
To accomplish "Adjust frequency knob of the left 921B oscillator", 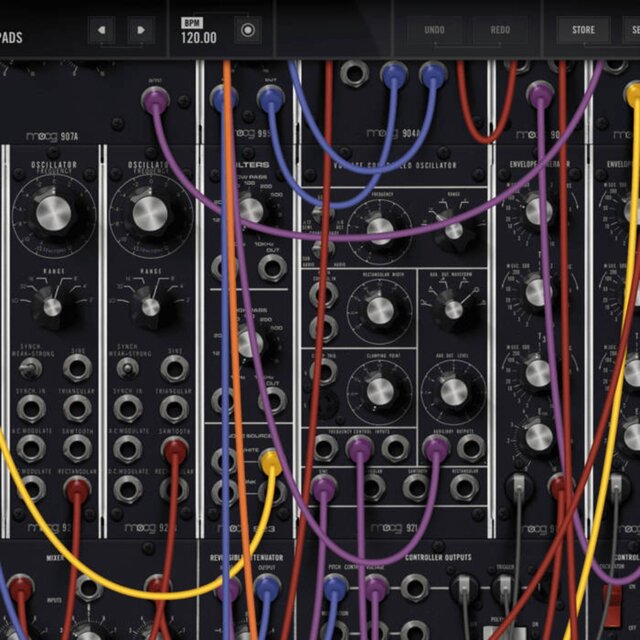I will (x=53, y=213).
